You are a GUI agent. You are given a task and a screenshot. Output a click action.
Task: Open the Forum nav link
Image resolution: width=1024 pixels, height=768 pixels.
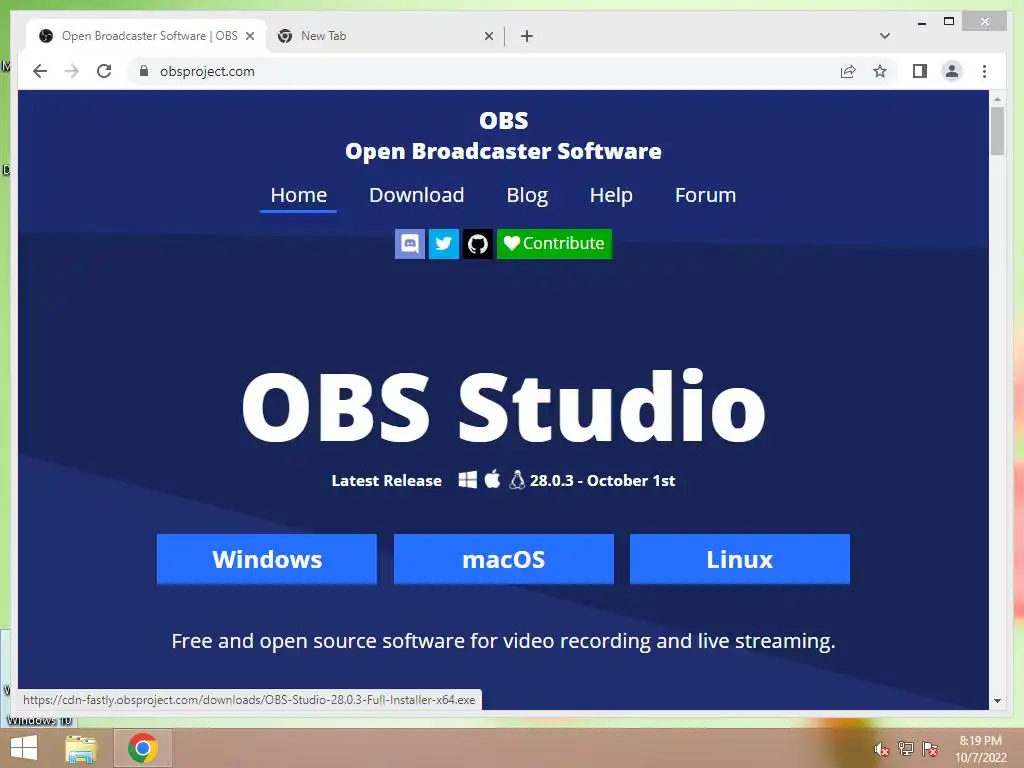pyautogui.click(x=705, y=195)
